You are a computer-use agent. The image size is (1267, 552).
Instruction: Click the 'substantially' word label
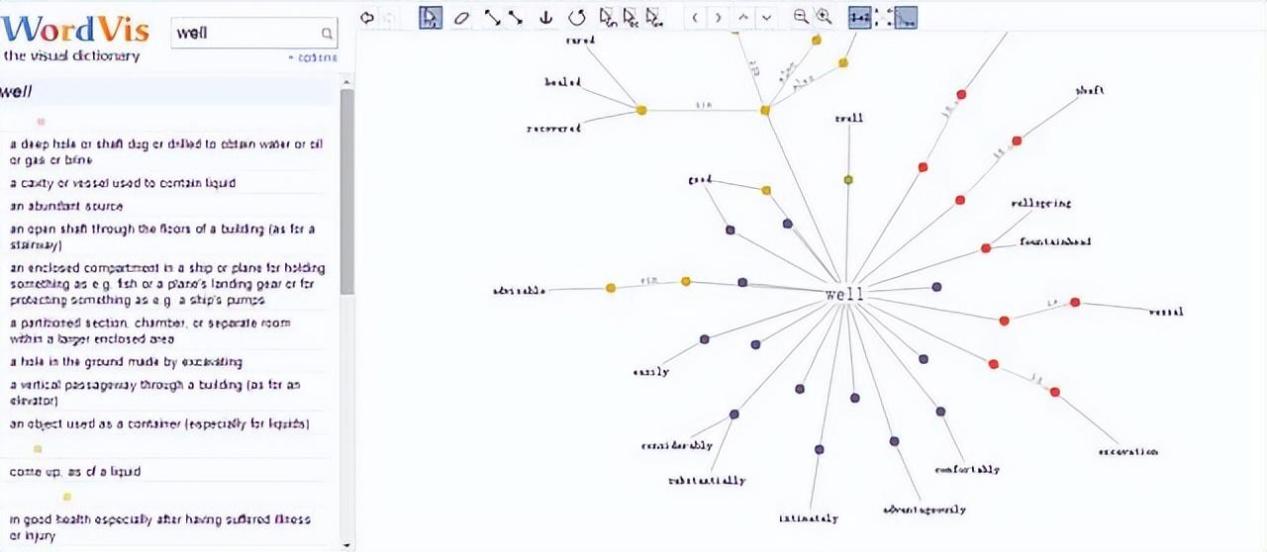coord(706,480)
